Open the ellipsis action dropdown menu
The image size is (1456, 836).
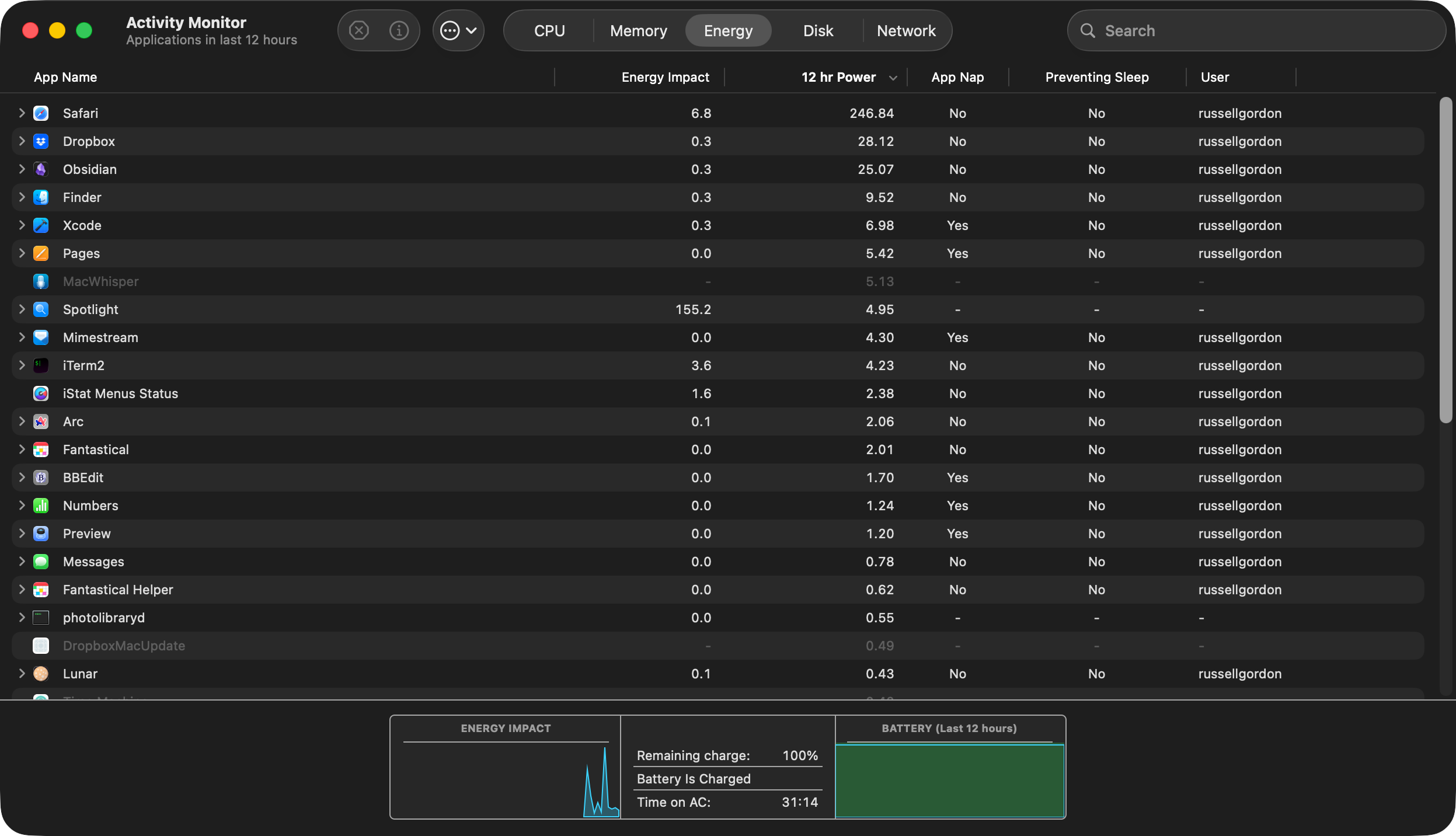click(458, 30)
